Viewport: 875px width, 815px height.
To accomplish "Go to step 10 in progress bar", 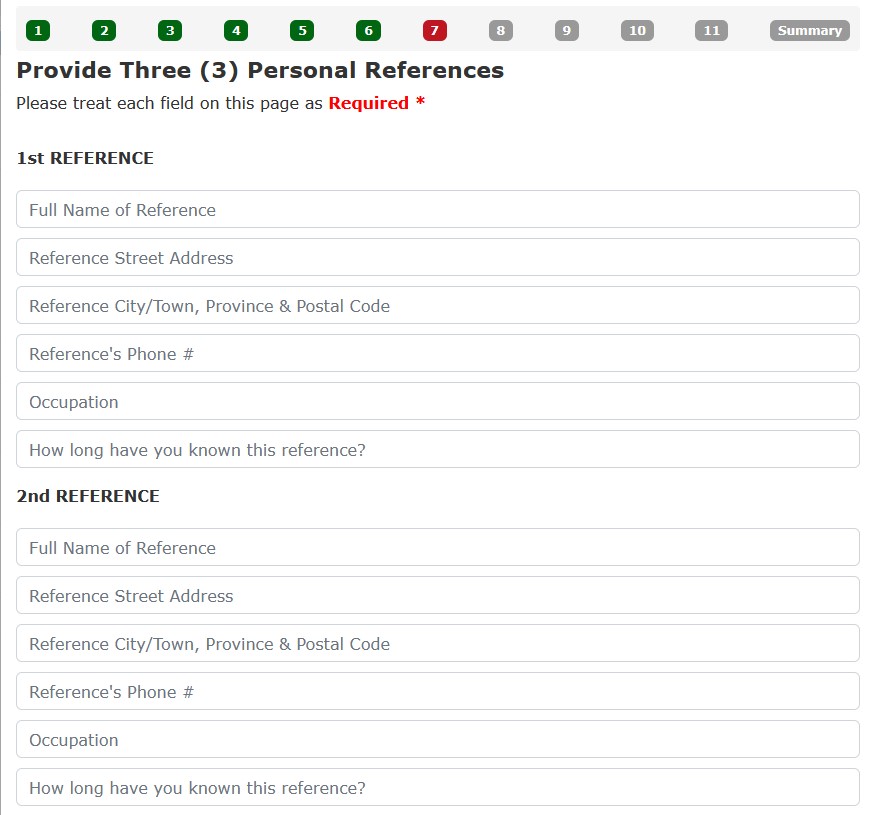I will 637,31.
